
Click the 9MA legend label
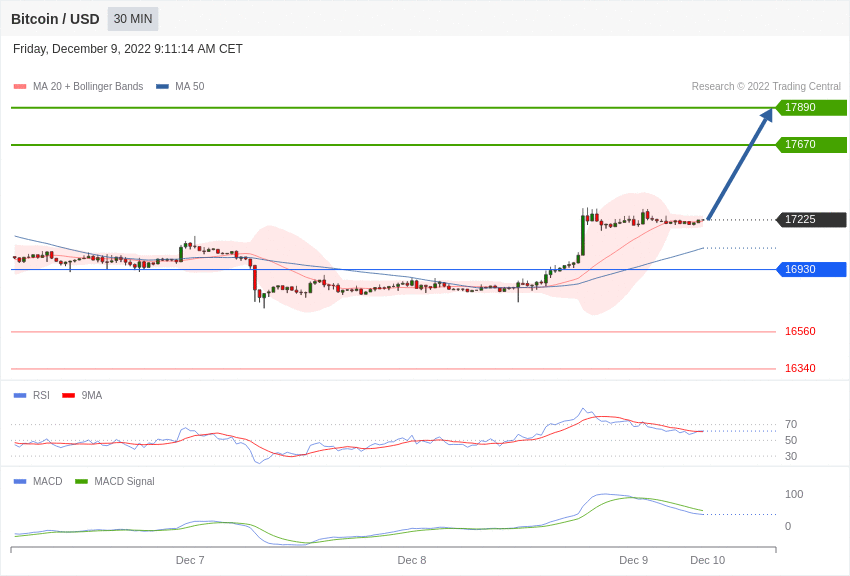(x=92, y=396)
